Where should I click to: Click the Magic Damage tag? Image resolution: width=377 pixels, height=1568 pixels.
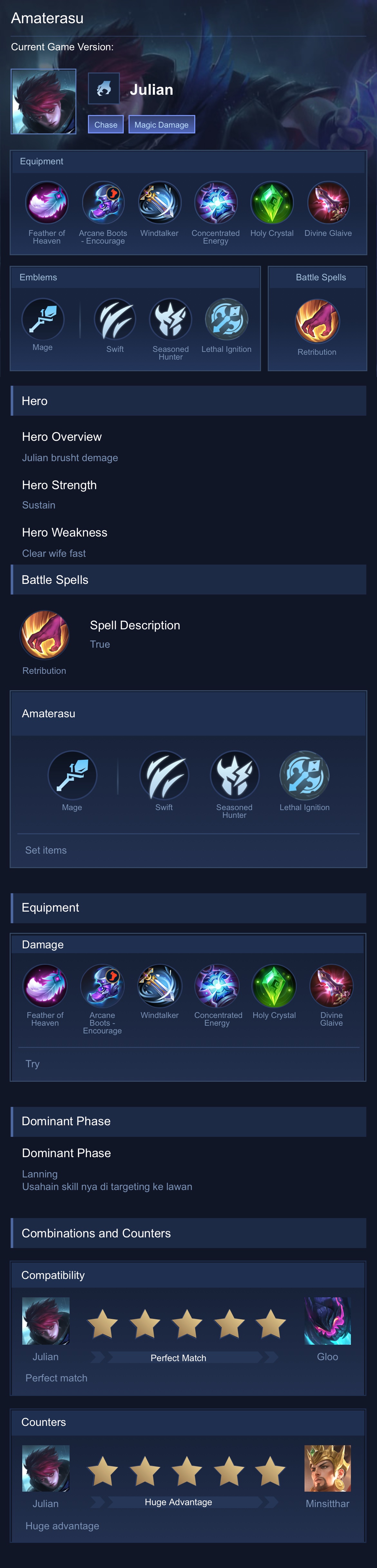tap(161, 124)
